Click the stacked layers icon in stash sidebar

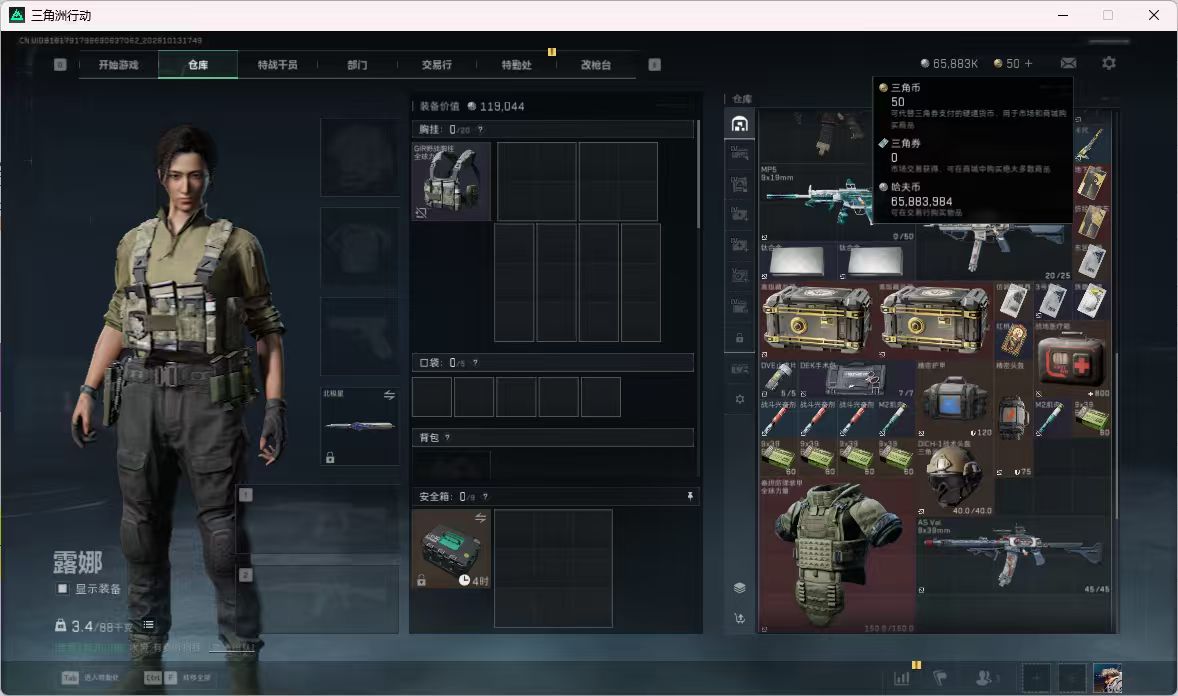(x=739, y=588)
